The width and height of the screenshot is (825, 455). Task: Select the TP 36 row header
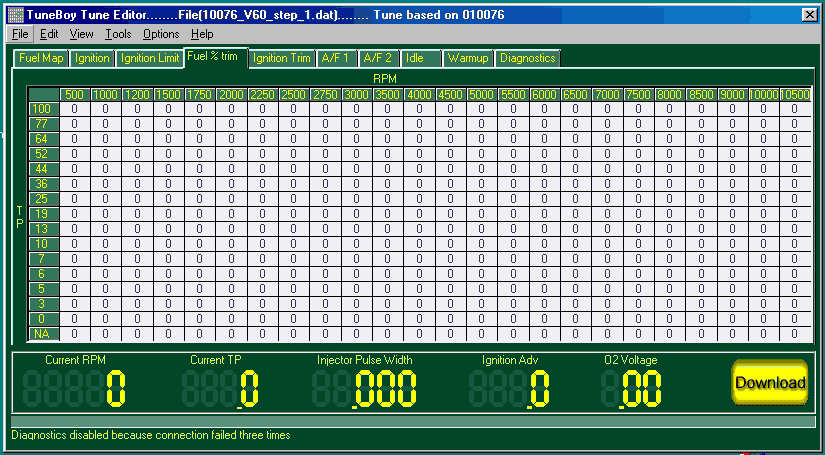43,184
